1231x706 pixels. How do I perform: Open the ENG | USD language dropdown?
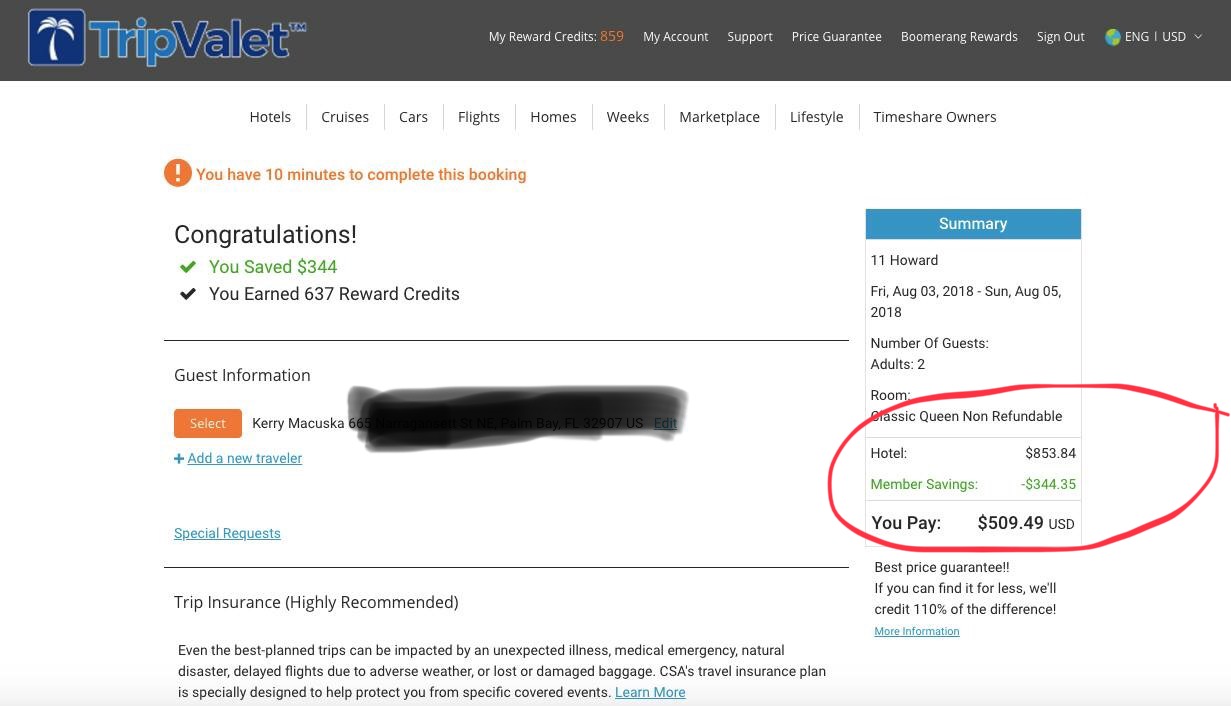(x=1154, y=37)
